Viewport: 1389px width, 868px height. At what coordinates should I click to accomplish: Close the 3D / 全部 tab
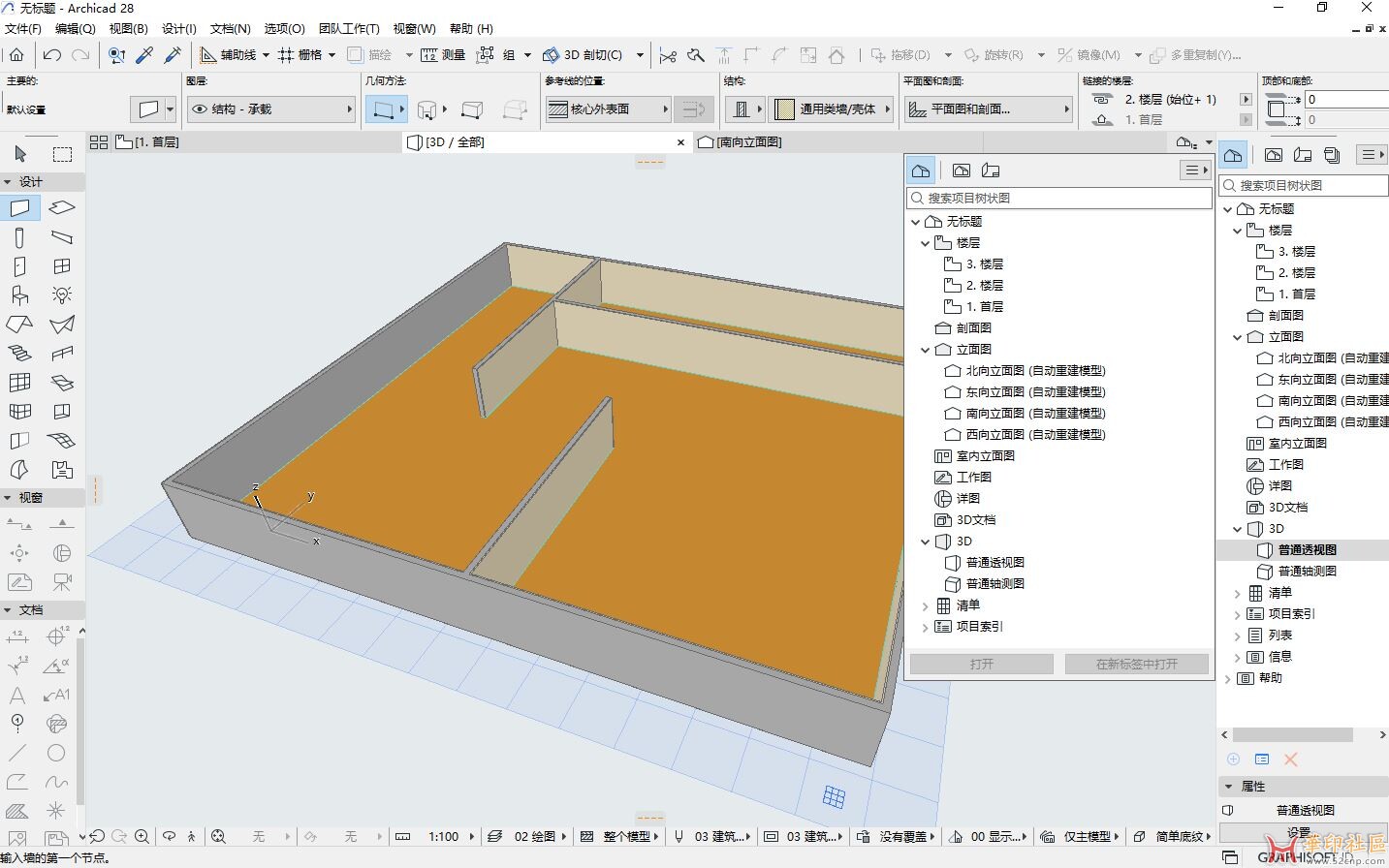pyautogui.click(x=680, y=142)
